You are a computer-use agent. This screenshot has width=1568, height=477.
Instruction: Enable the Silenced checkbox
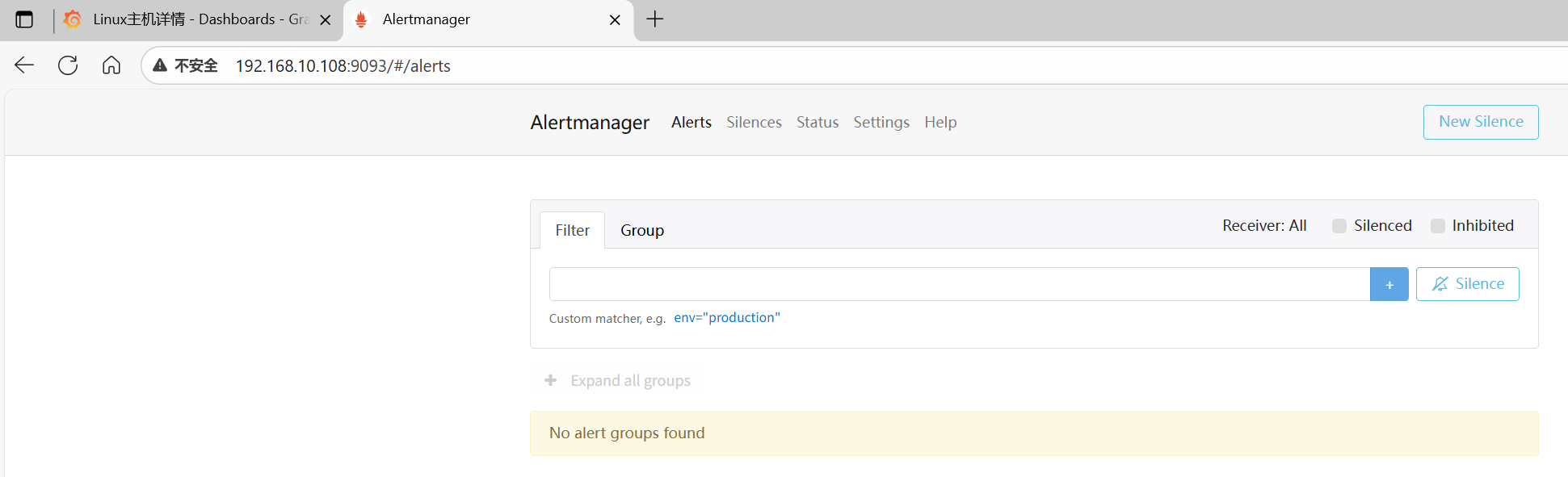(1339, 226)
